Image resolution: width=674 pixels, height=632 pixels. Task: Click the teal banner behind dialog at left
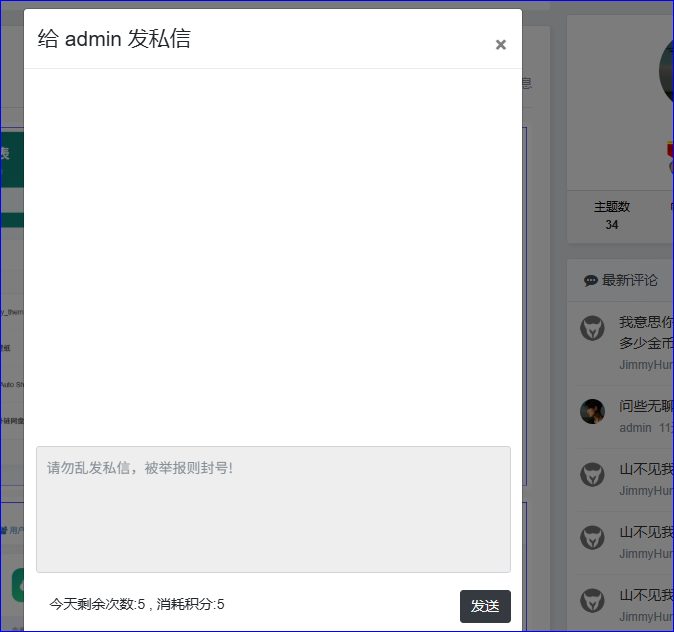pyautogui.click(x=11, y=160)
